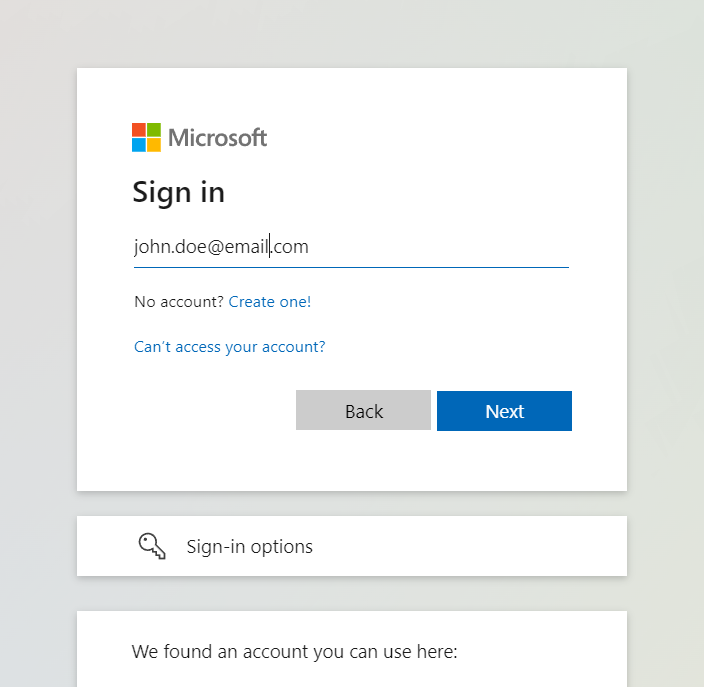Click the Microsoft four-square logo
Screen dimensions: 704x687
click(x=146, y=137)
